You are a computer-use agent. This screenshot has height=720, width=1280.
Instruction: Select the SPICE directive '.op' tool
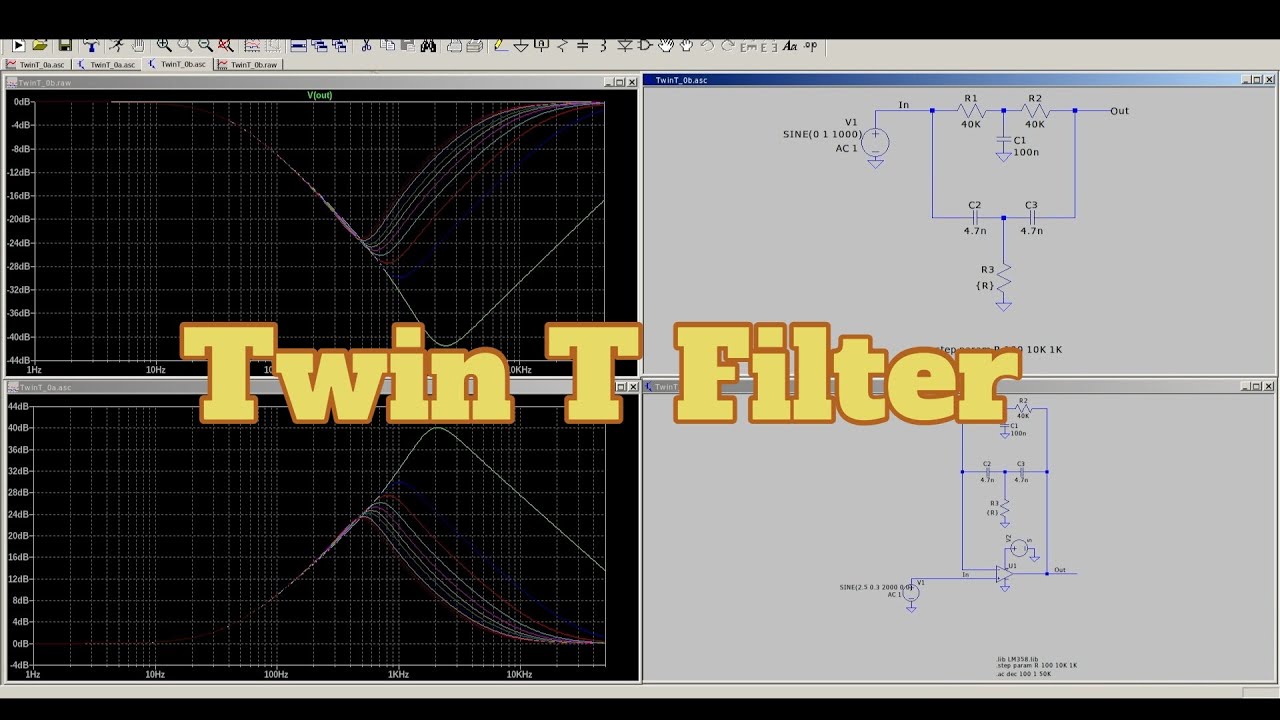[810, 46]
